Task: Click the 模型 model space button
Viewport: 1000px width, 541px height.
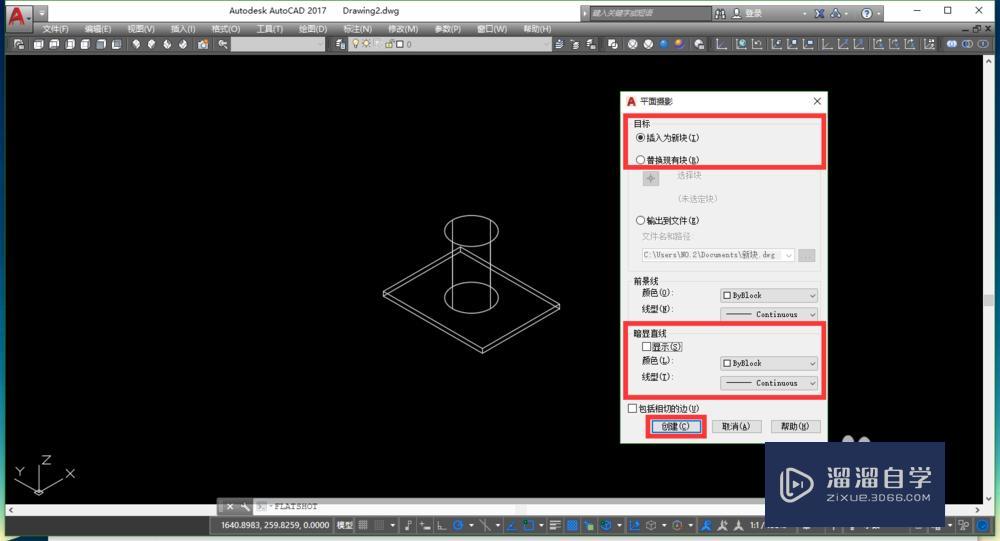Action: (344, 525)
